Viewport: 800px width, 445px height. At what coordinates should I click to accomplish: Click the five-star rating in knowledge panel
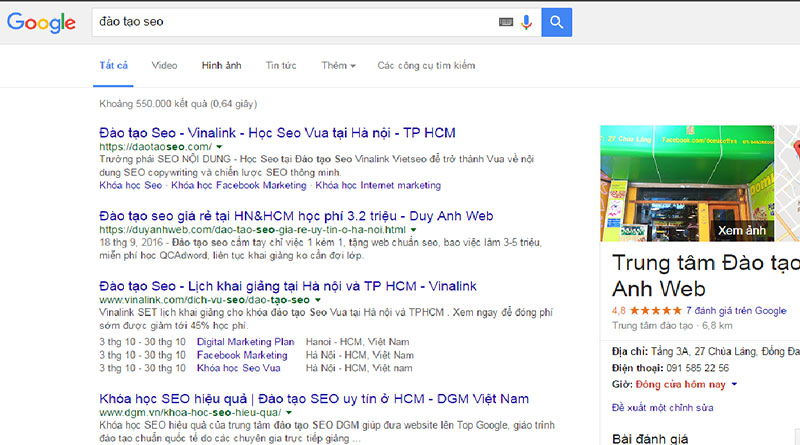[x=656, y=311]
